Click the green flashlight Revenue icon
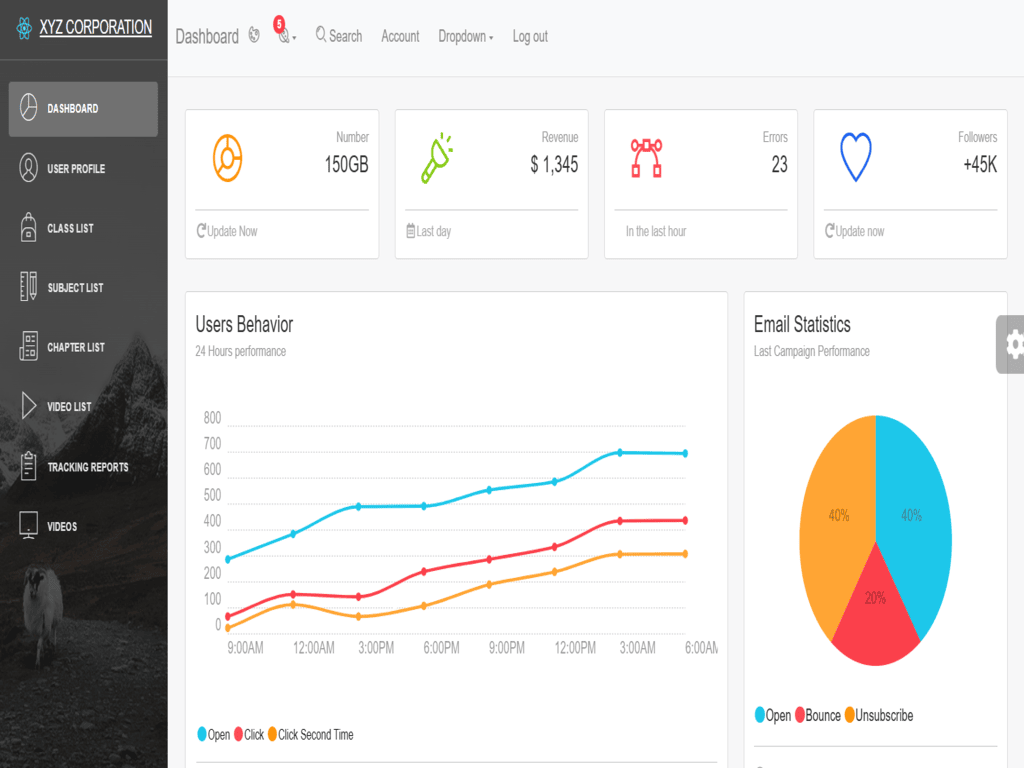This screenshot has height=768, width=1024. (x=436, y=158)
